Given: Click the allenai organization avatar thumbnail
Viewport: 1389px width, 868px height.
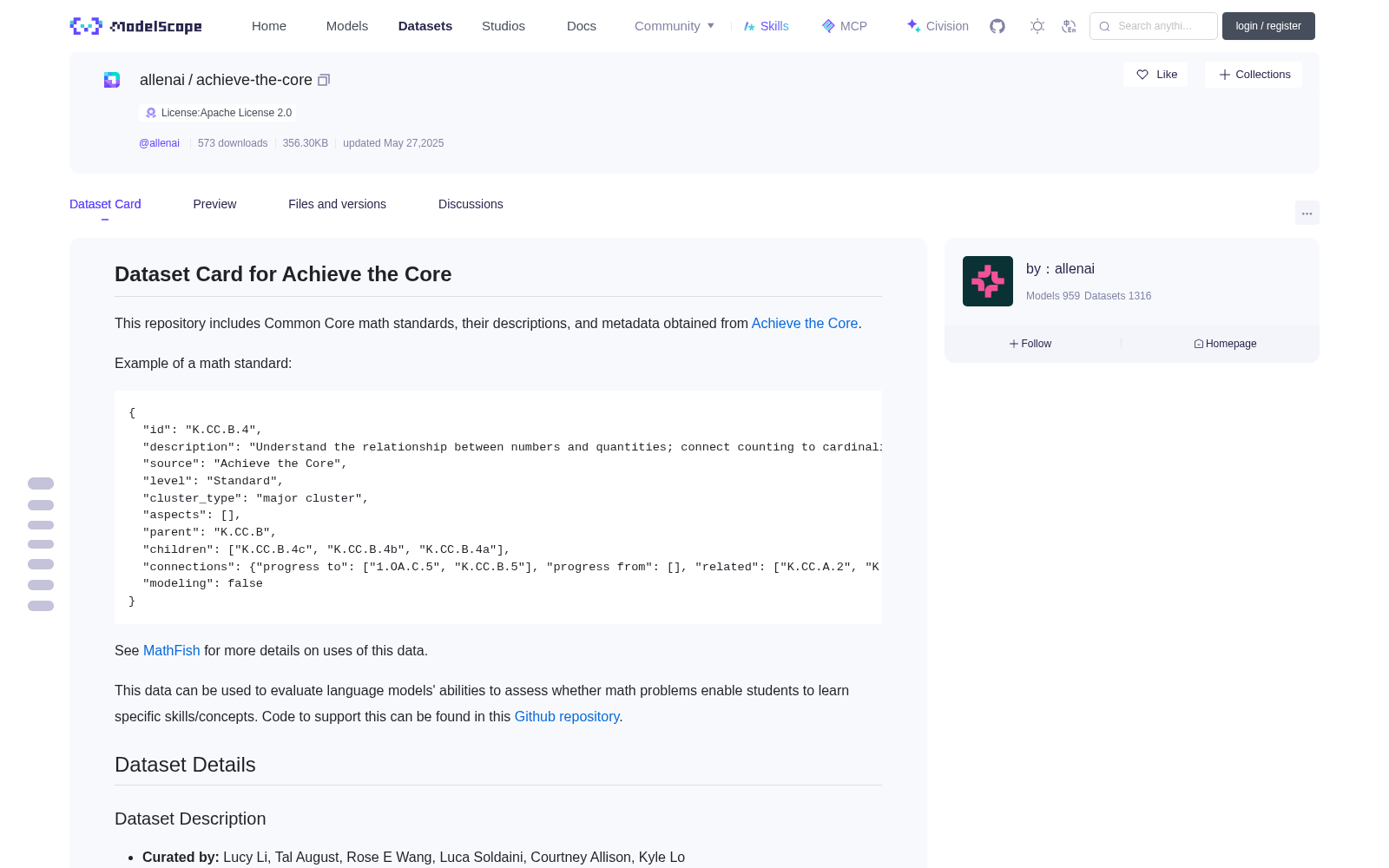Looking at the screenshot, I should [x=988, y=281].
